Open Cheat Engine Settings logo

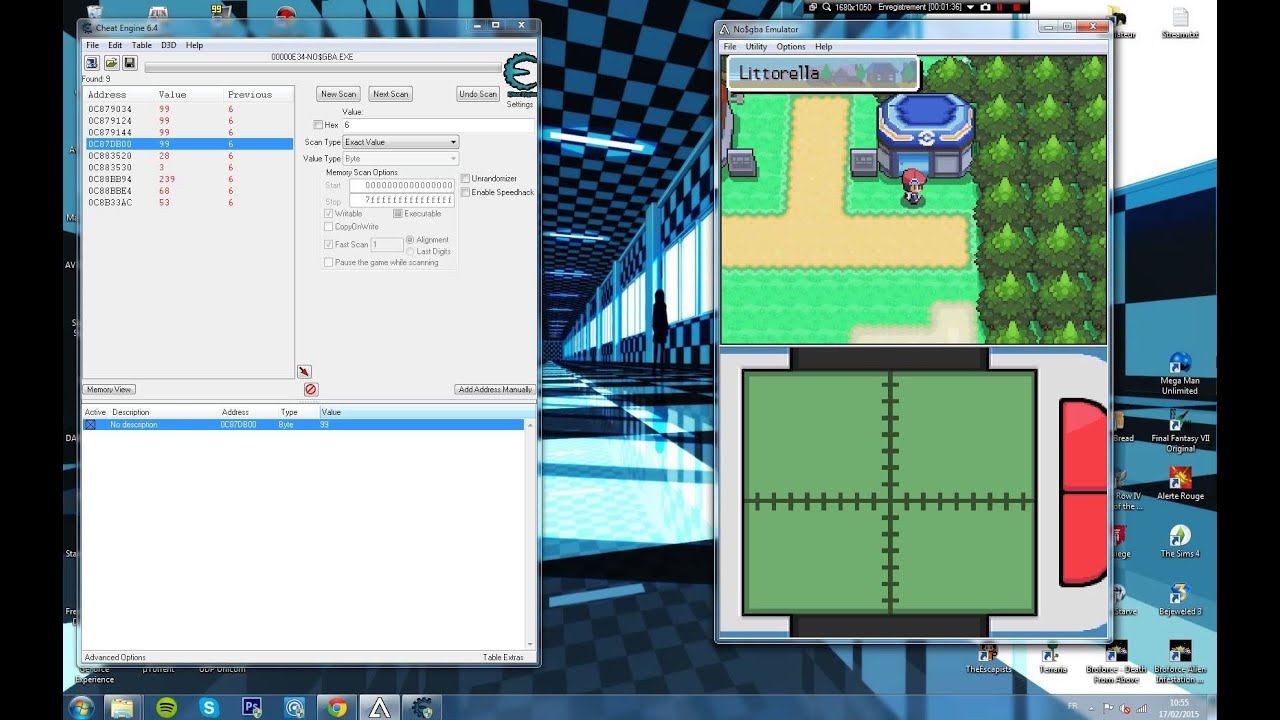520,75
